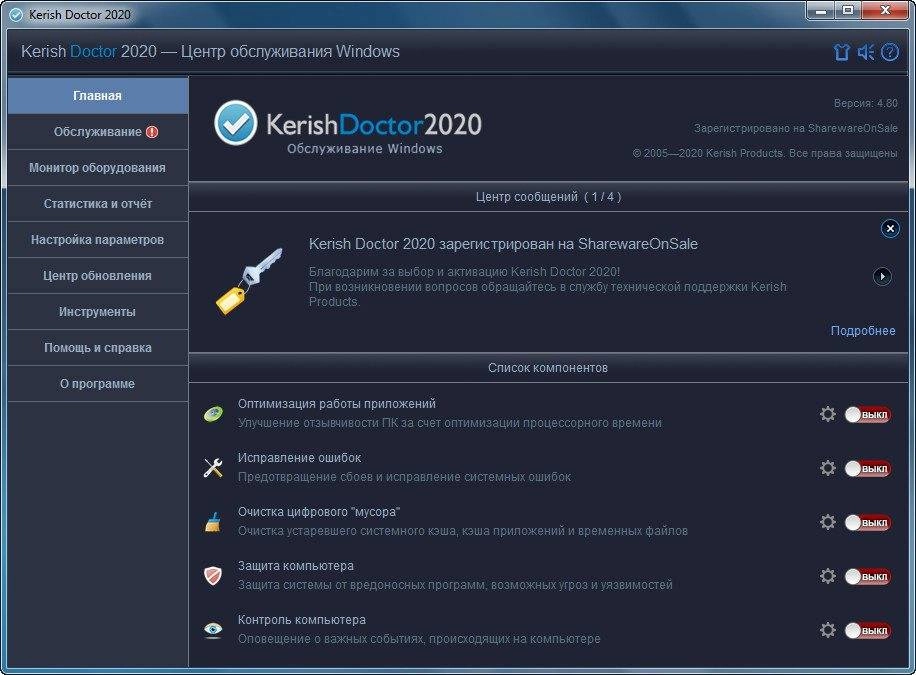
Task: Click the Центр сообщений (1/4) header
Action: [548, 197]
